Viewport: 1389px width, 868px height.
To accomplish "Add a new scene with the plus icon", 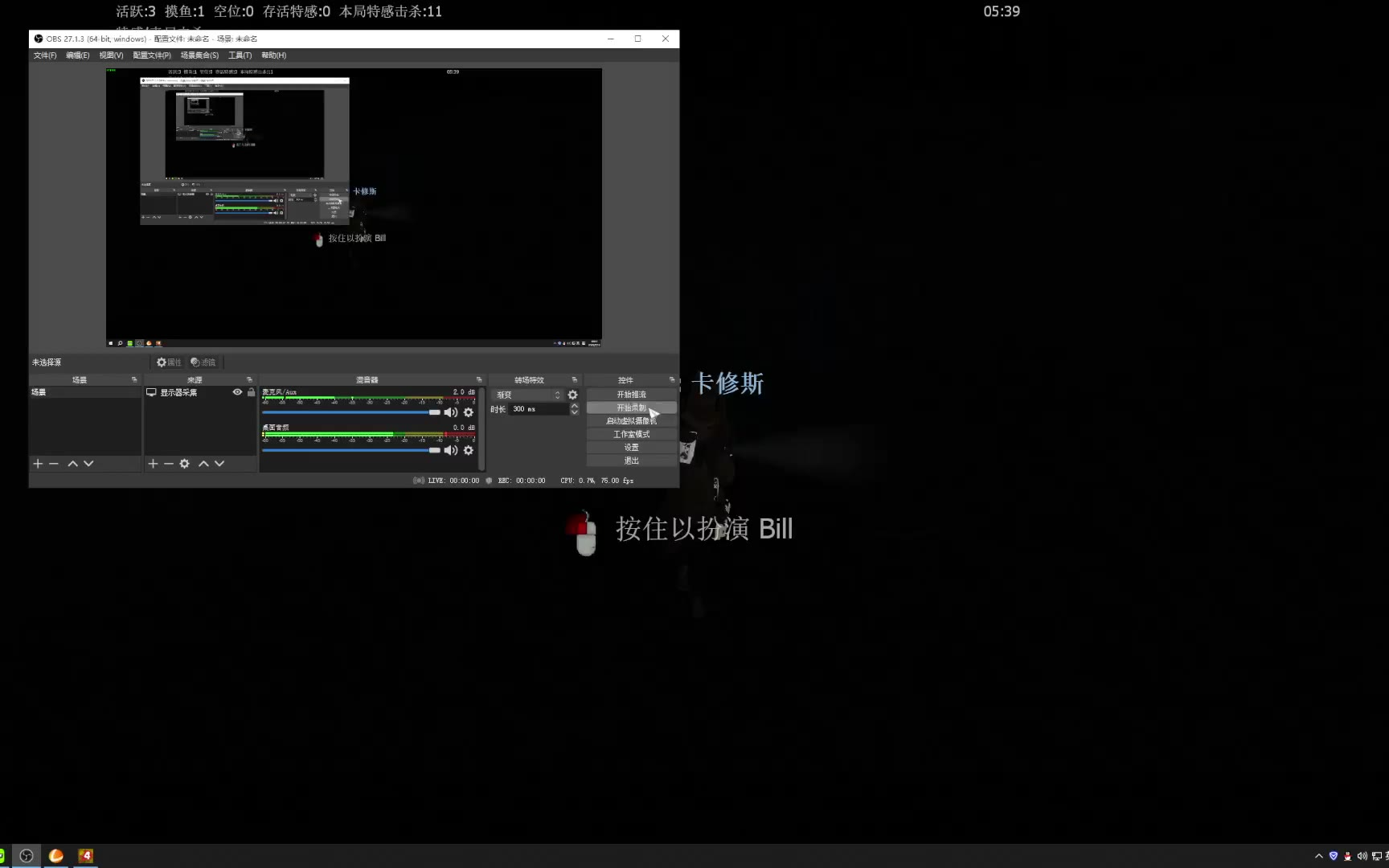I will coord(38,464).
